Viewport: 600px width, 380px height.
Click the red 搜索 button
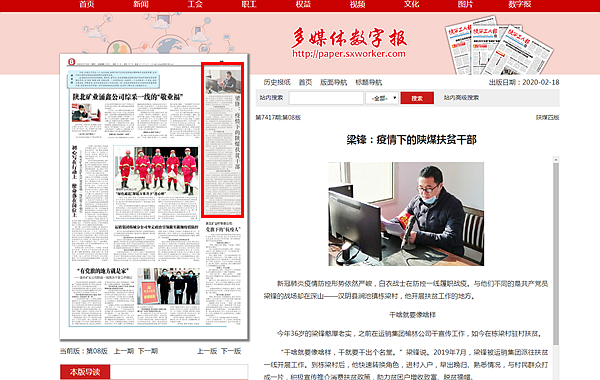[417, 98]
